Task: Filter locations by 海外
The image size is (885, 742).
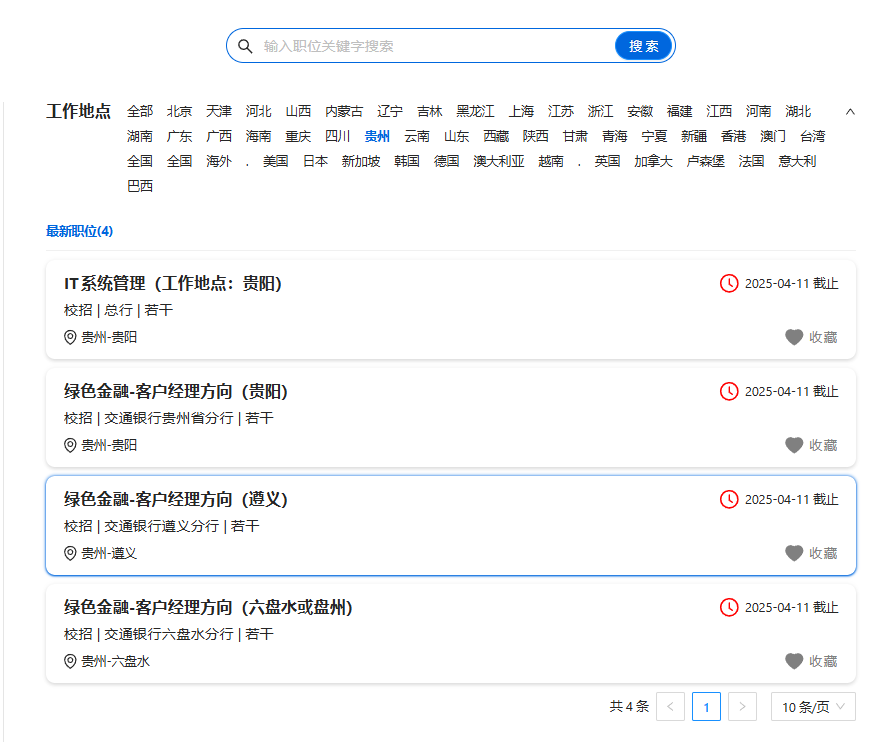Action: click(x=219, y=161)
